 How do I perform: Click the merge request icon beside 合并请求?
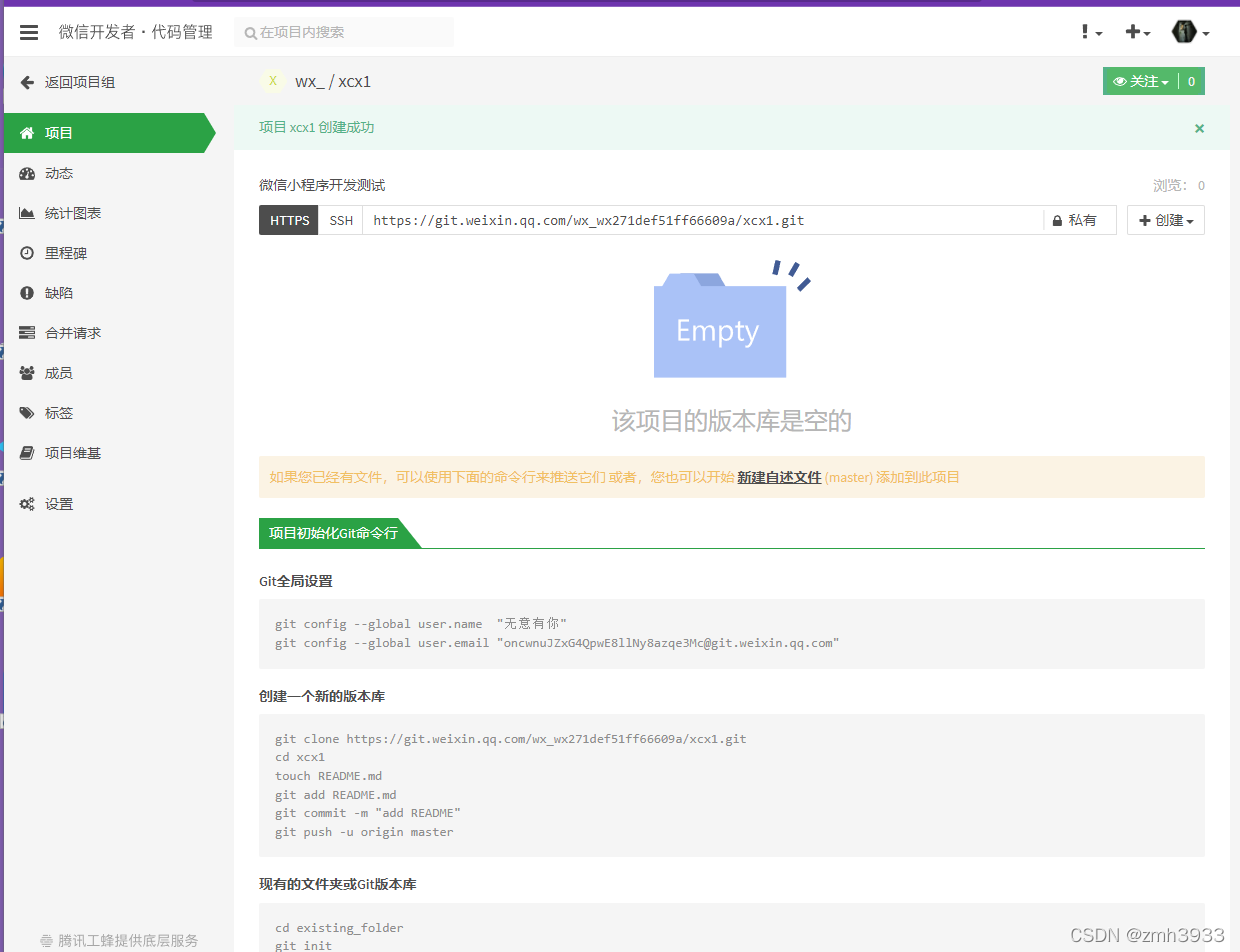[27, 333]
